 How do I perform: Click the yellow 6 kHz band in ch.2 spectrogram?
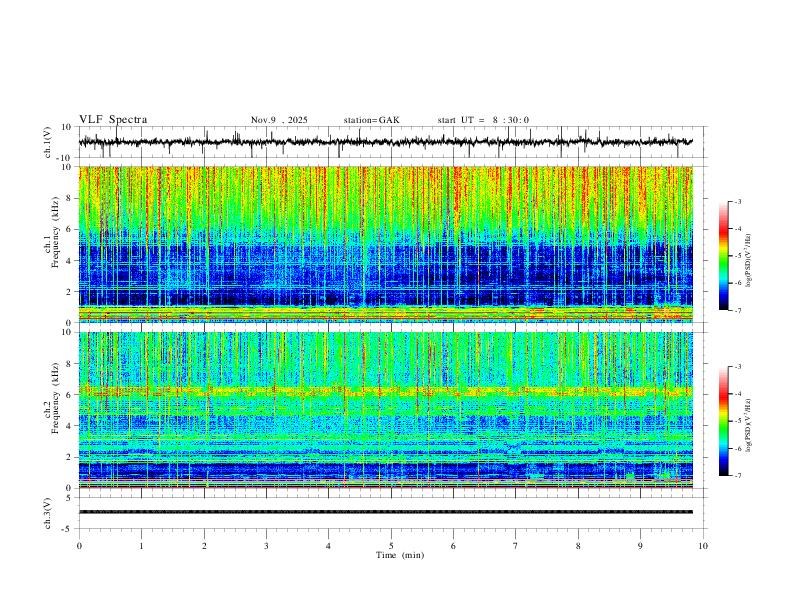click(x=386, y=391)
